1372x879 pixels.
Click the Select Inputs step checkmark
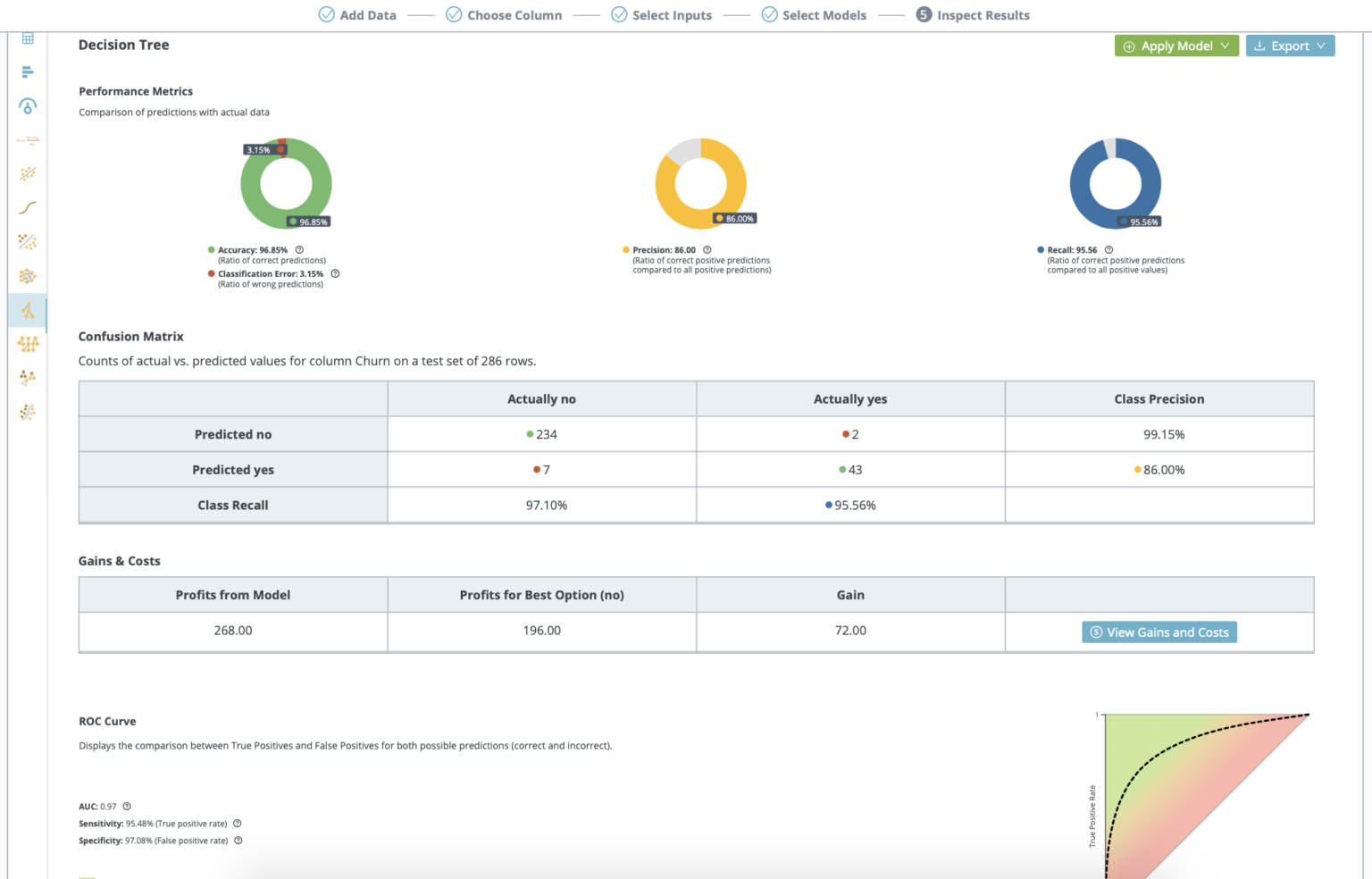pos(619,15)
